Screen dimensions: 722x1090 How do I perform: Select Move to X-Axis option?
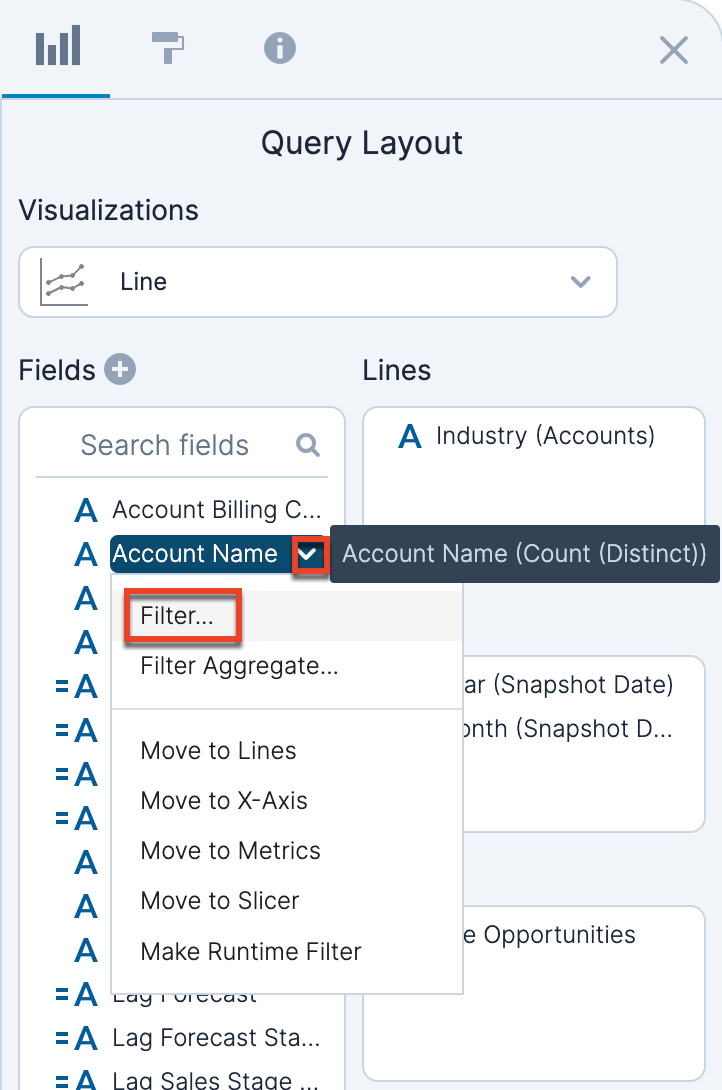click(224, 801)
